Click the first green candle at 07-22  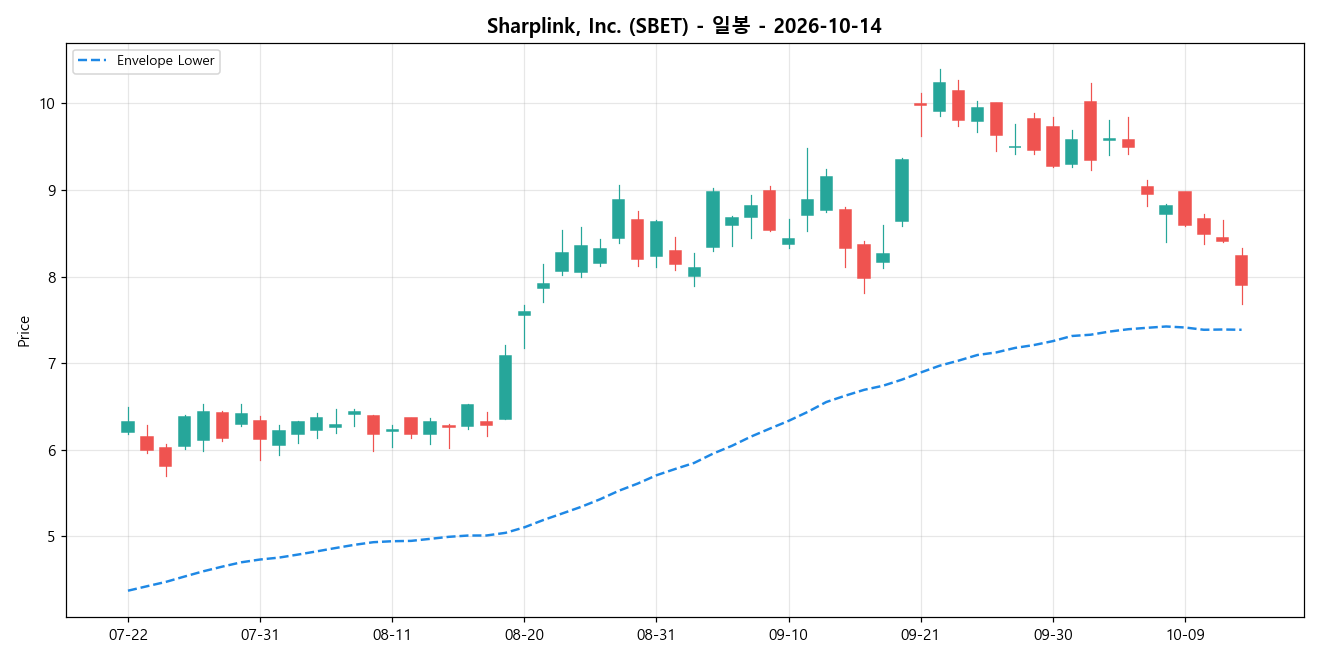[128, 427]
